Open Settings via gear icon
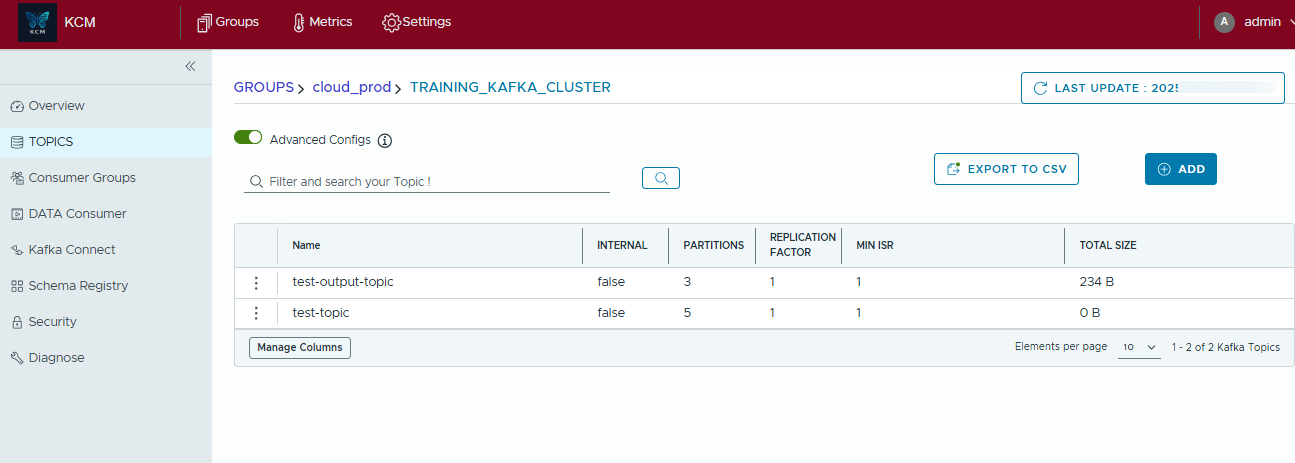This screenshot has height=463, width=1295. 391,22
